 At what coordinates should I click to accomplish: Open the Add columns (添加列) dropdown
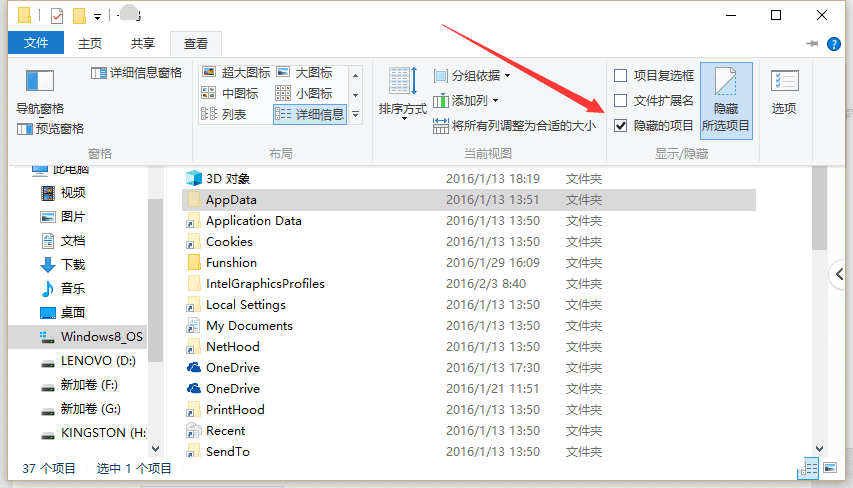[x=466, y=101]
